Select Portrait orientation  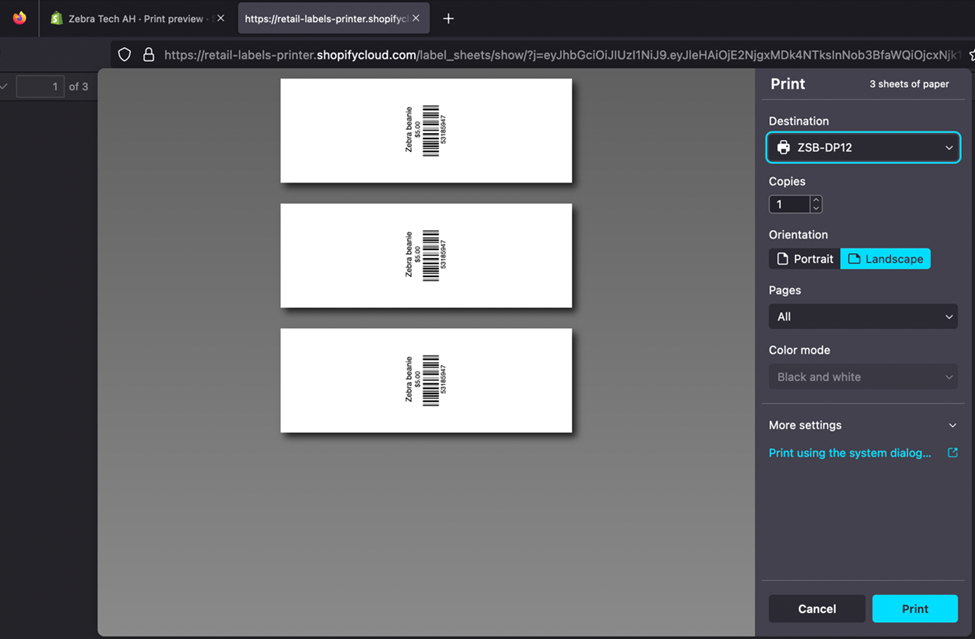[805, 259]
